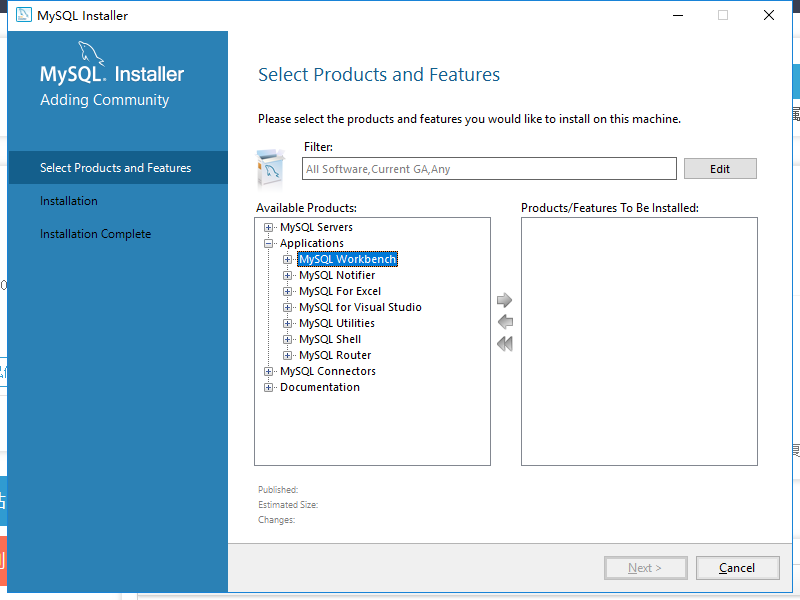The height and width of the screenshot is (600, 800).
Task: Select Documentation category
Action: [x=320, y=387]
